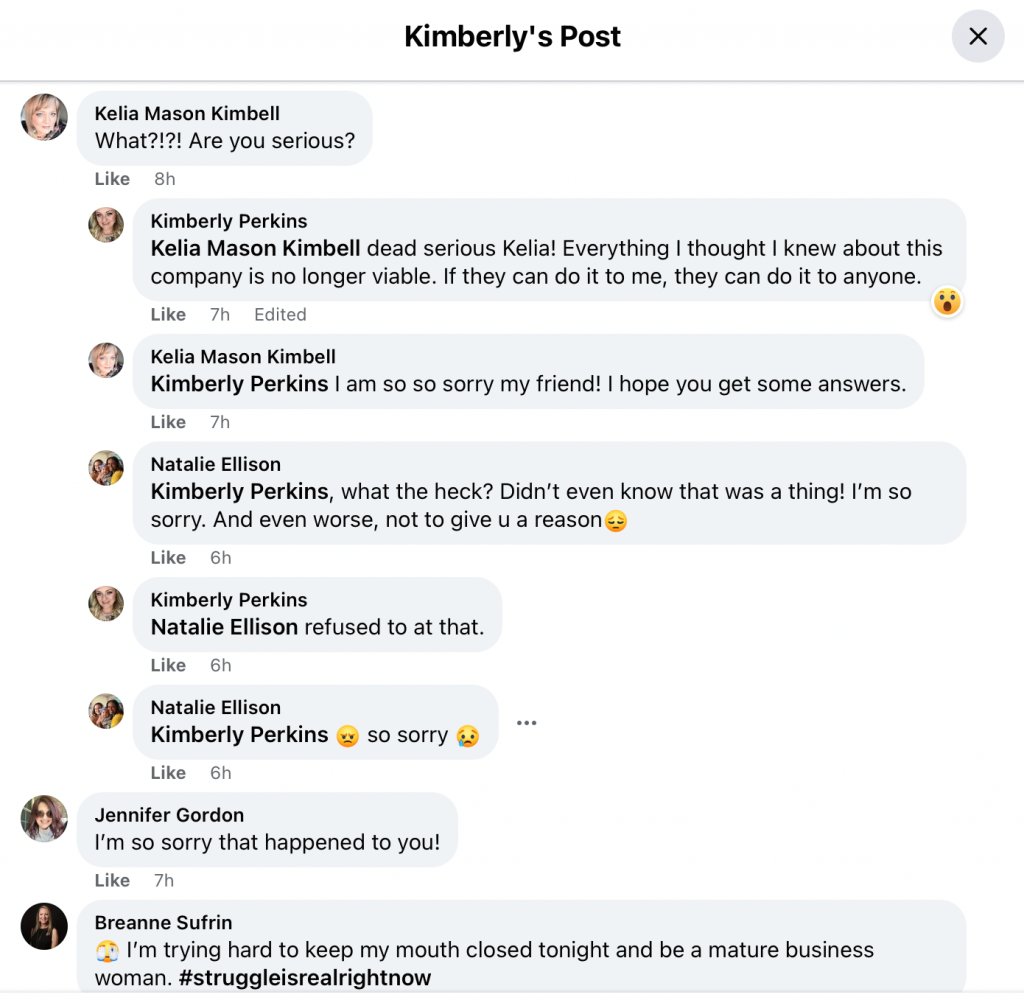Image resolution: width=1024 pixels, height=1000 pixels.
Task: Like Kelia Mason Kimbell's first comment
Action: tap(111, 178)
